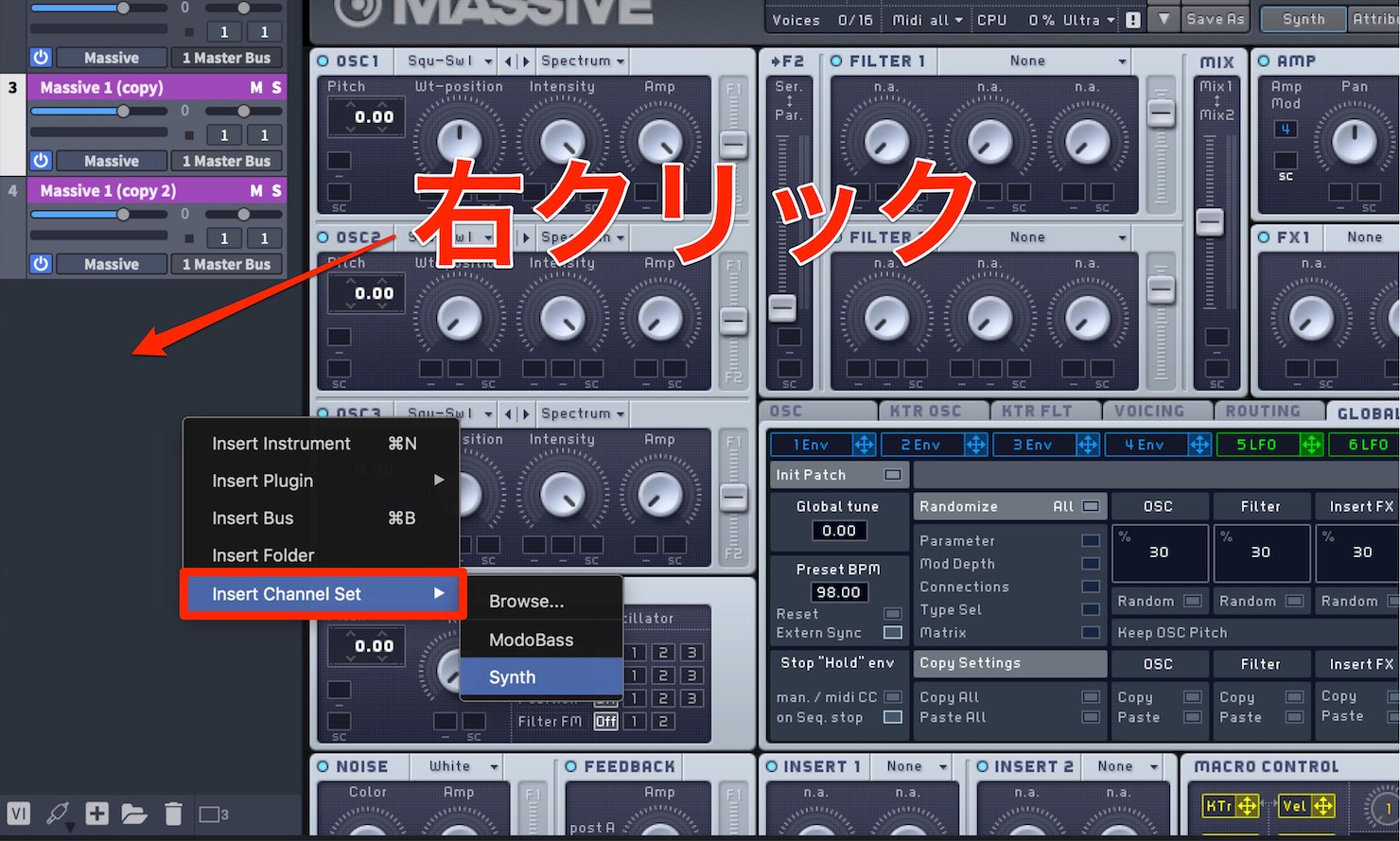Adjust the Mix1/Mix2 vertical fader
1400x841 pixels.
click(x=1209, y=222)
